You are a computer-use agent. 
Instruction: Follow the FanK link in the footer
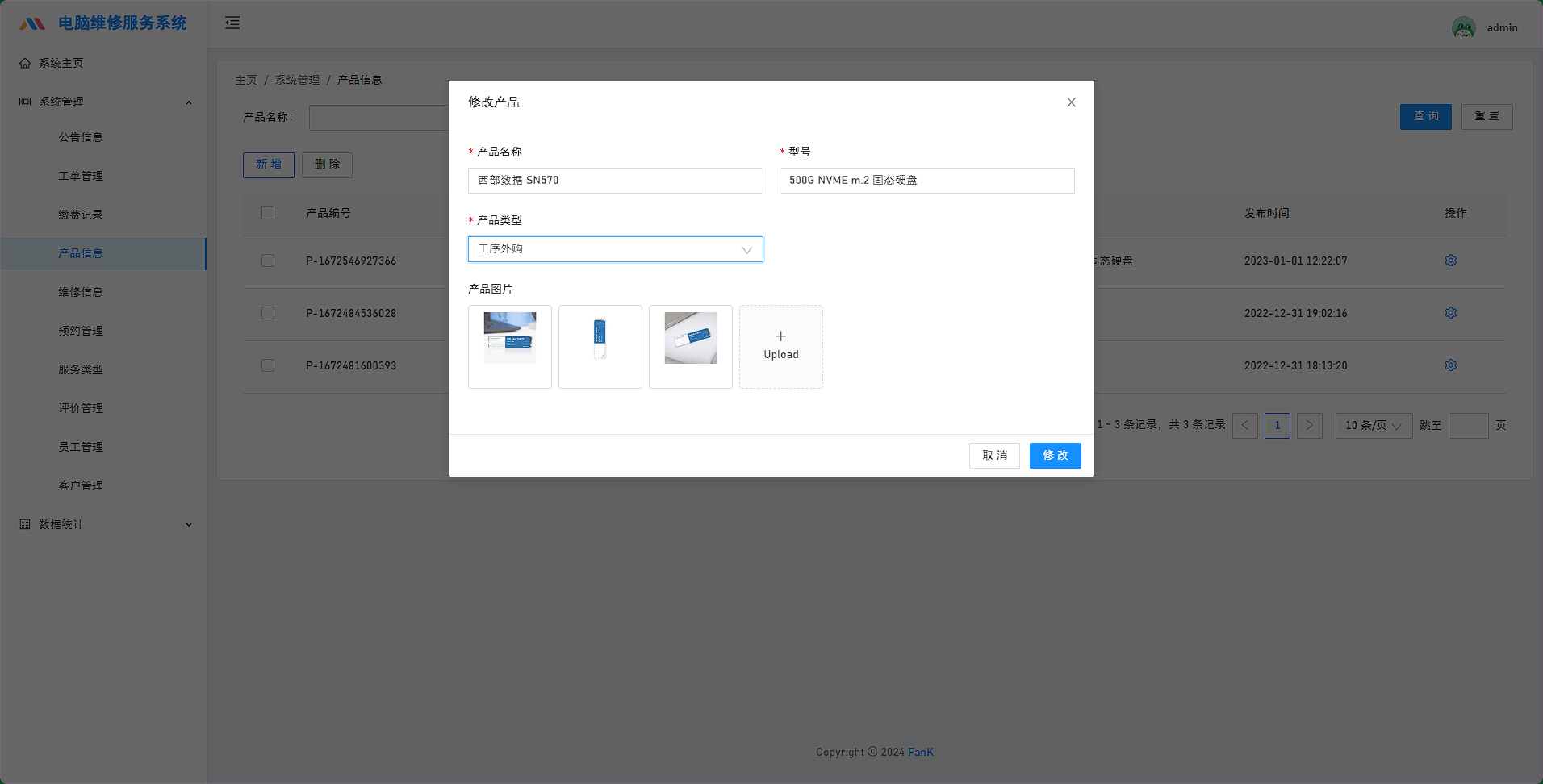pyautogui.click(x=921, y=752)
